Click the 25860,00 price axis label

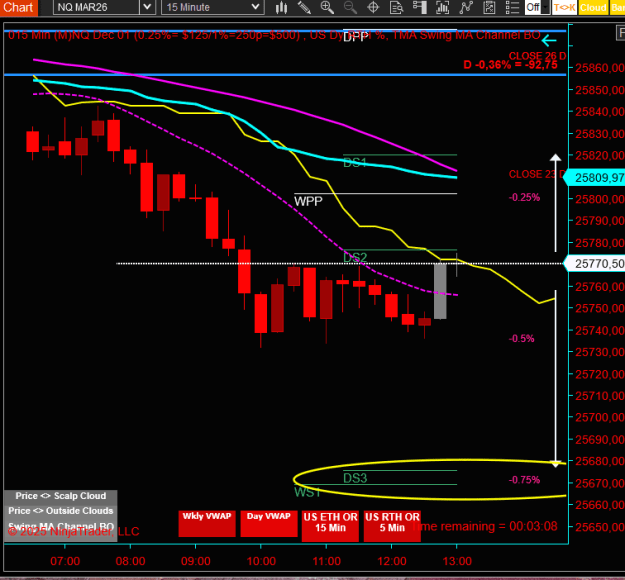coord(599,68)
